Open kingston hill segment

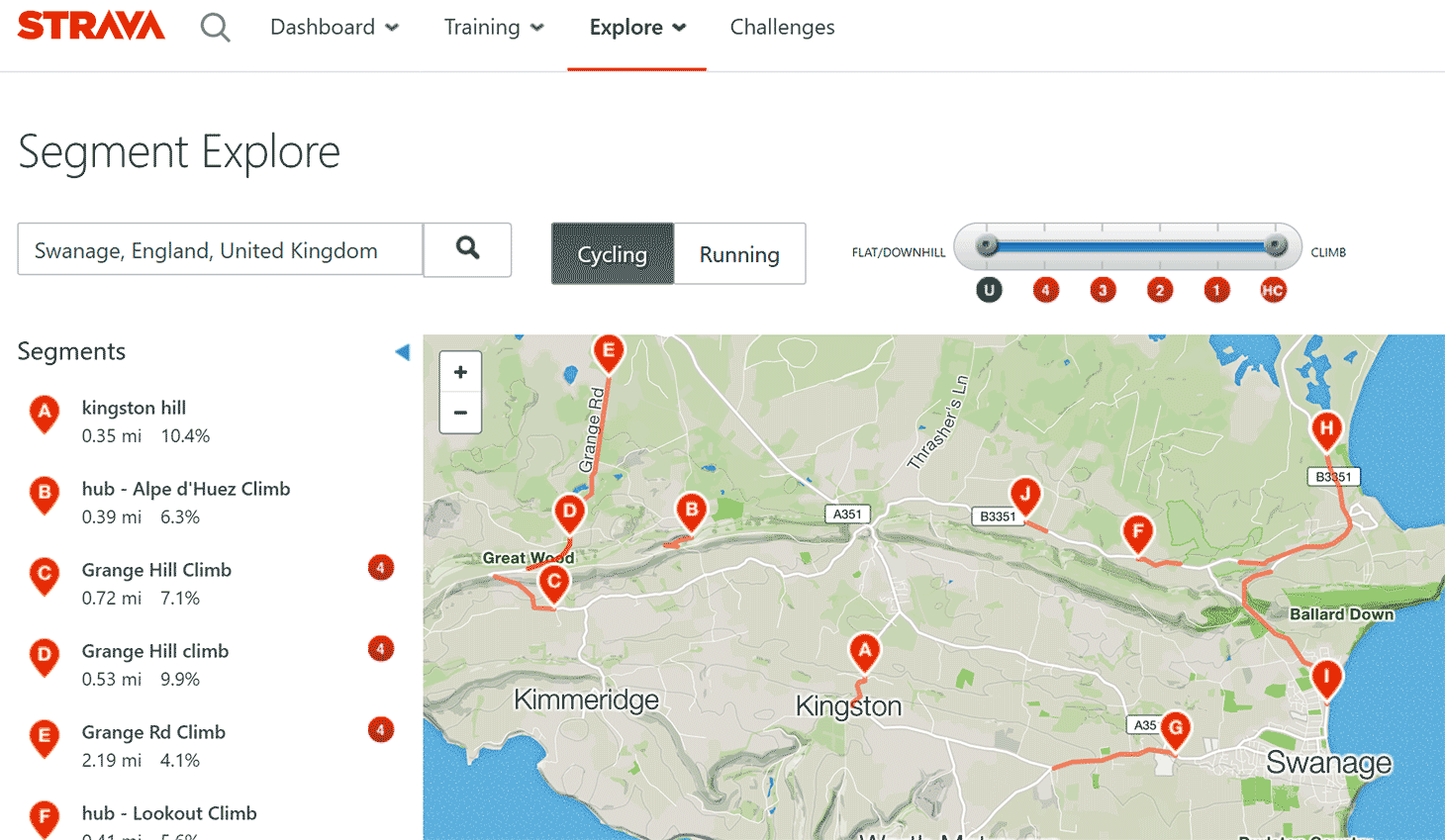point(134,408)
